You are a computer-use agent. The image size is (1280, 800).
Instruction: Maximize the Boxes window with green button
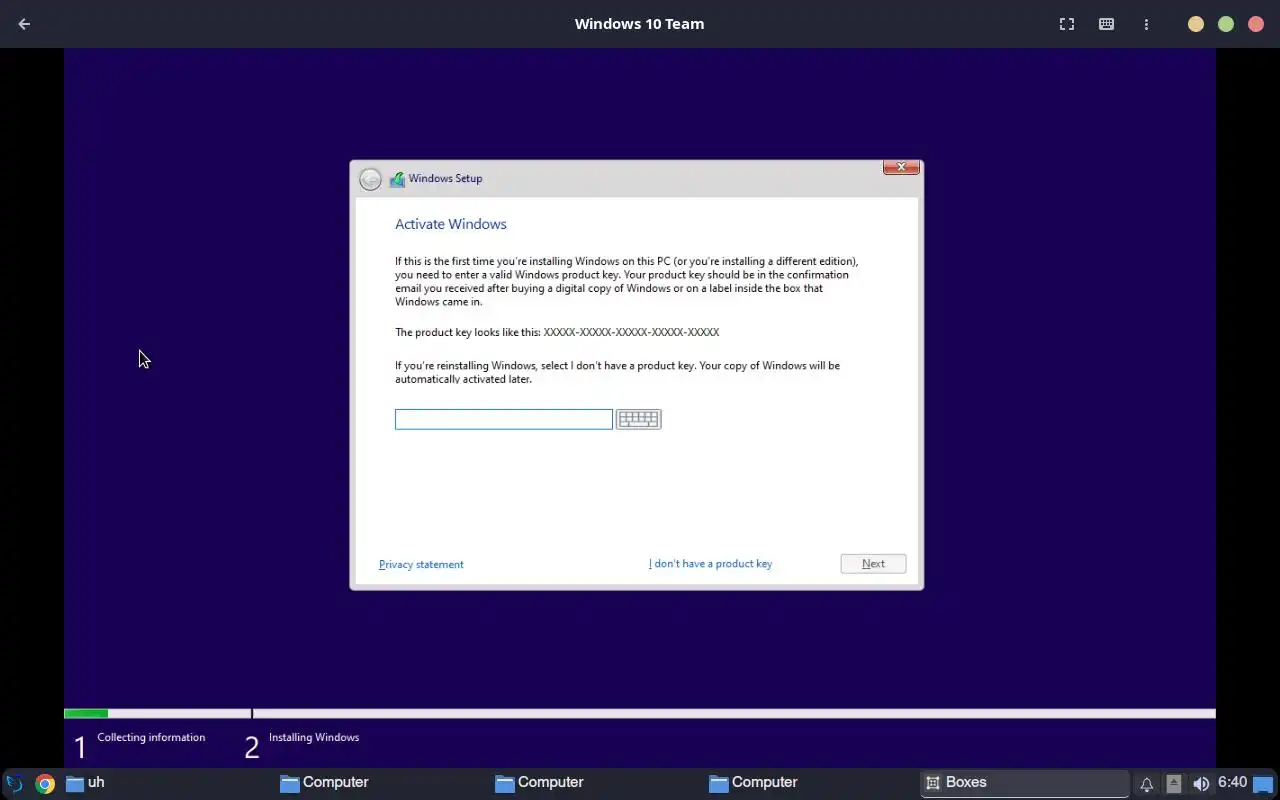1226,24
